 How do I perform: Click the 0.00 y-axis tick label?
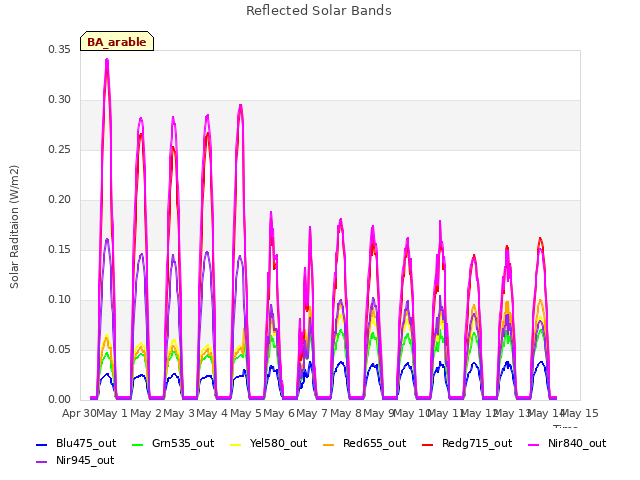coord(60,399)
